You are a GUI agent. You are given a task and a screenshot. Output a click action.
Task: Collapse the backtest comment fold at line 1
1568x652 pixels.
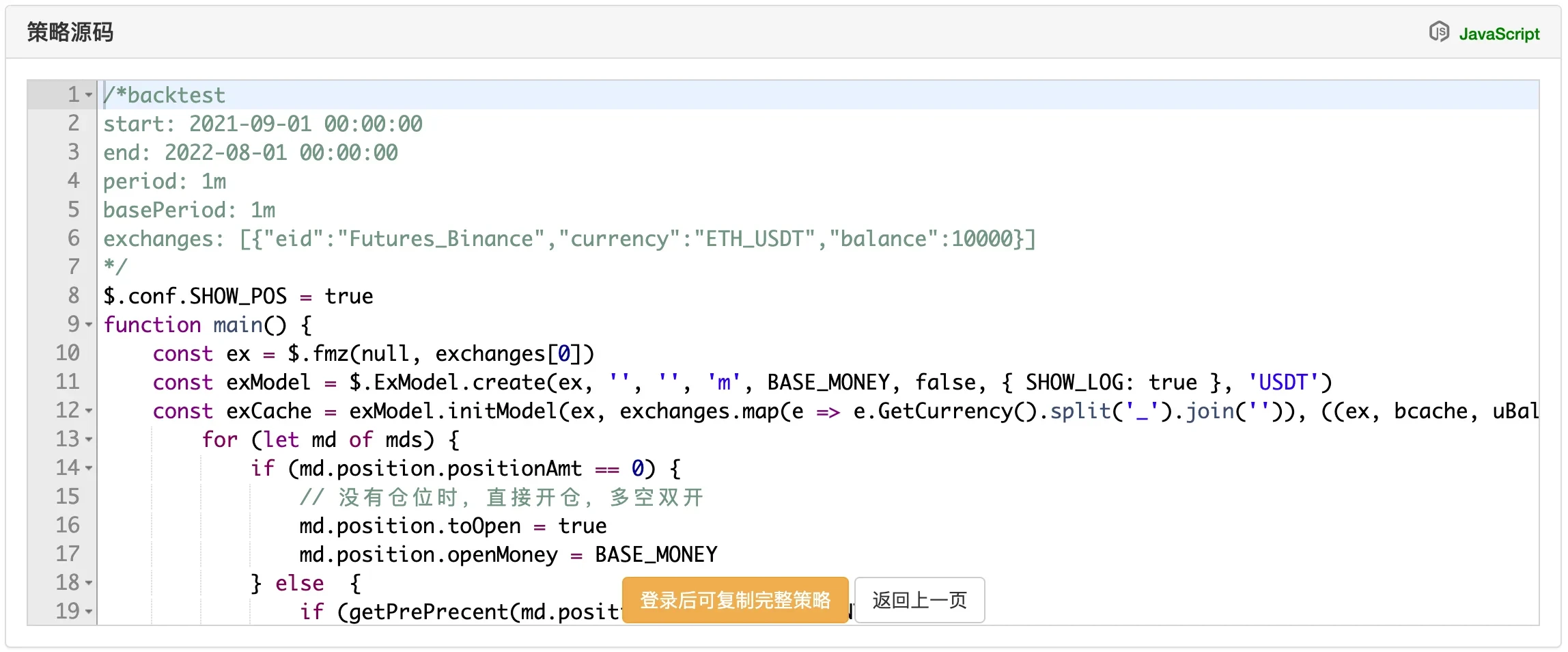click(x=89, y=95)
